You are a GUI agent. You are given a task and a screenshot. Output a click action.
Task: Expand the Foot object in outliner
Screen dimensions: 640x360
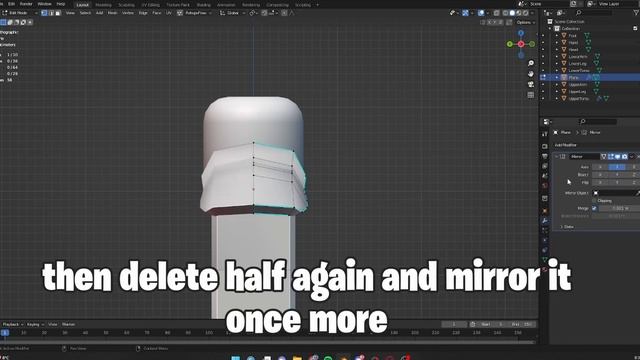[557, 36]
